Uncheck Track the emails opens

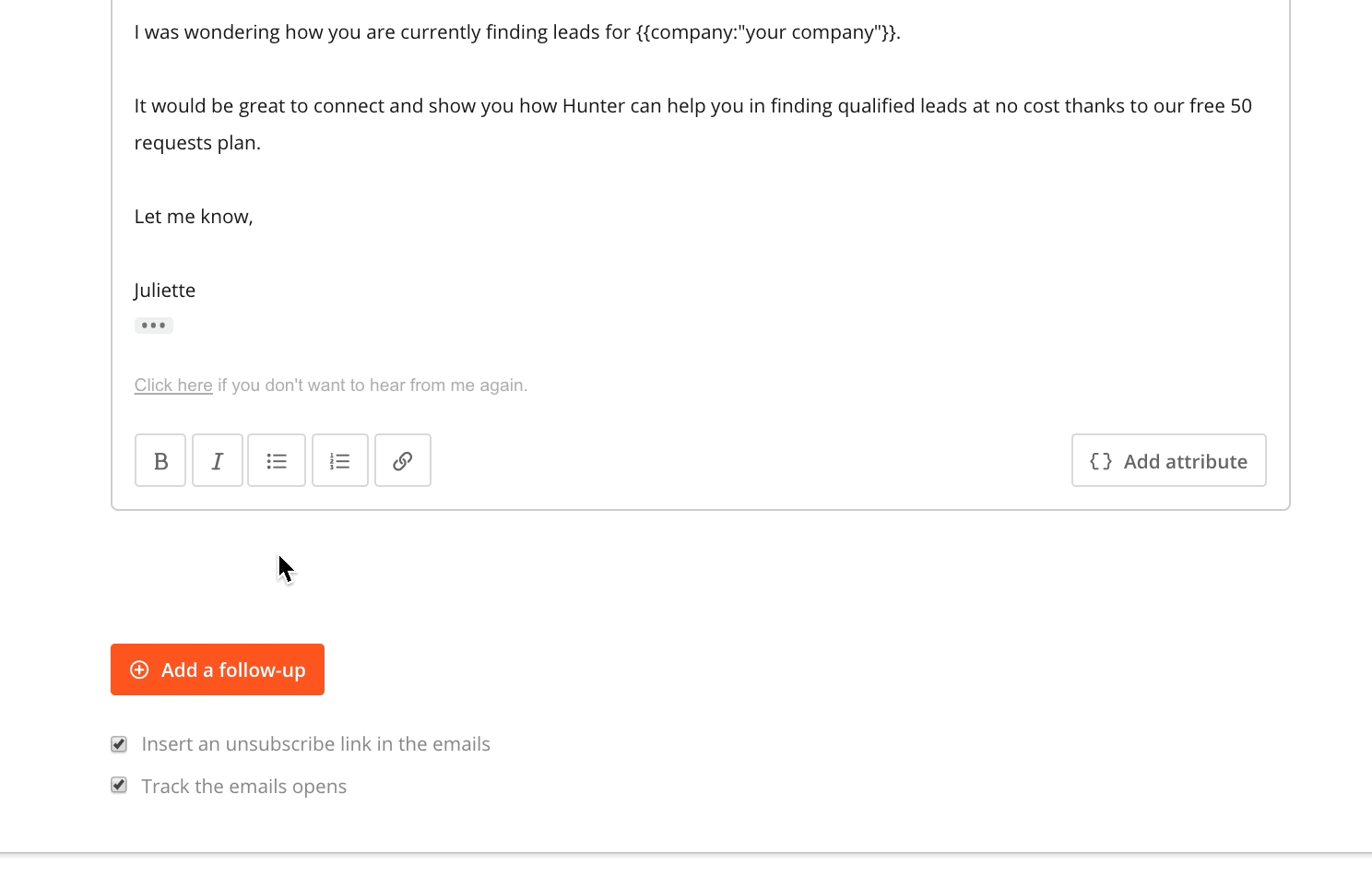[118, 786]
